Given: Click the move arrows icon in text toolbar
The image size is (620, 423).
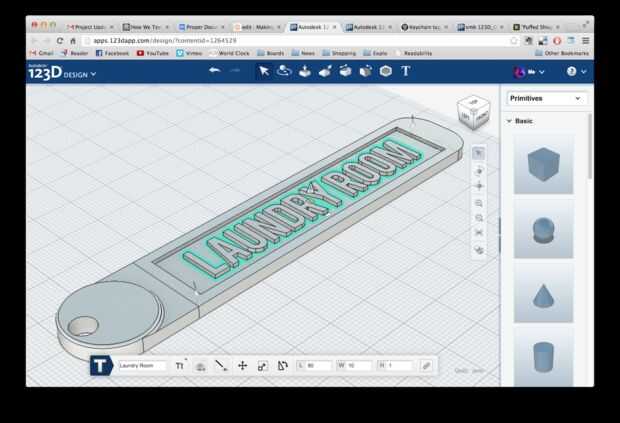Looking at the screenshot, I should (x=242, y=366).
